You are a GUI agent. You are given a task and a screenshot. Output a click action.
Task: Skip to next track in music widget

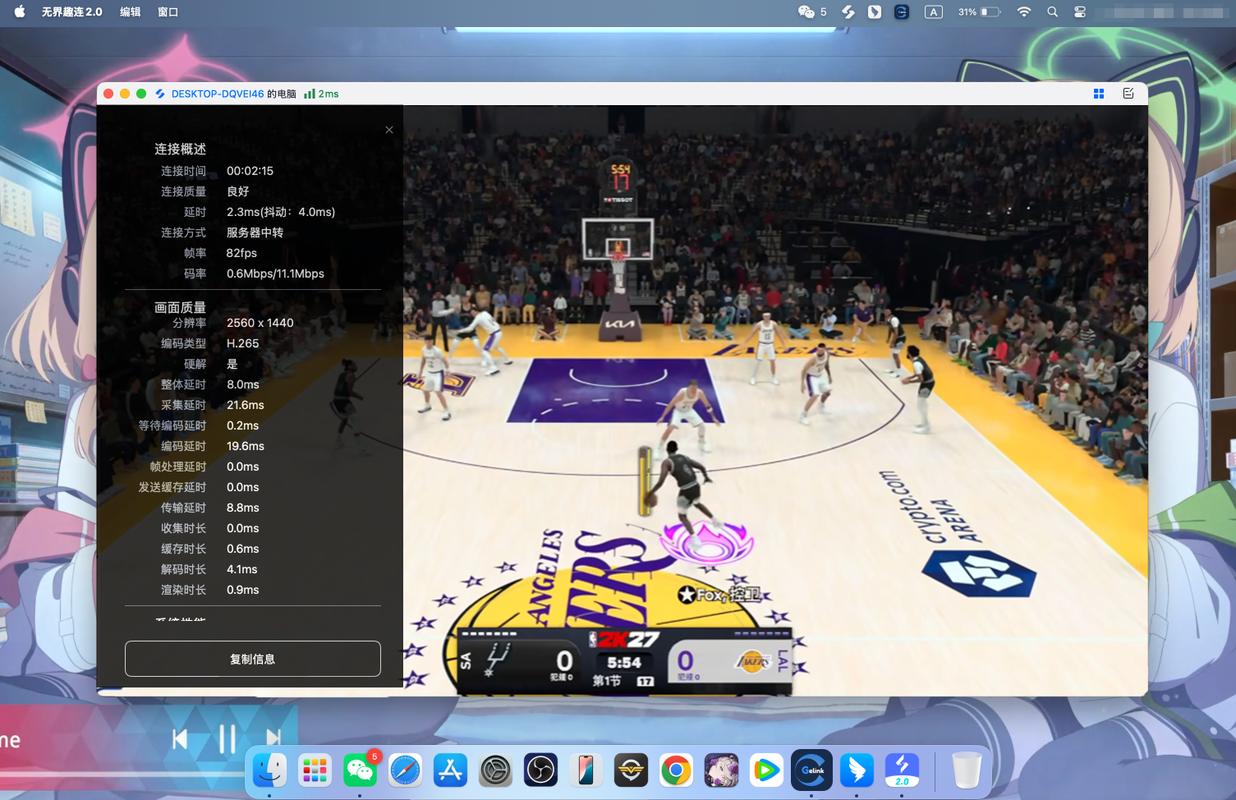273,739
